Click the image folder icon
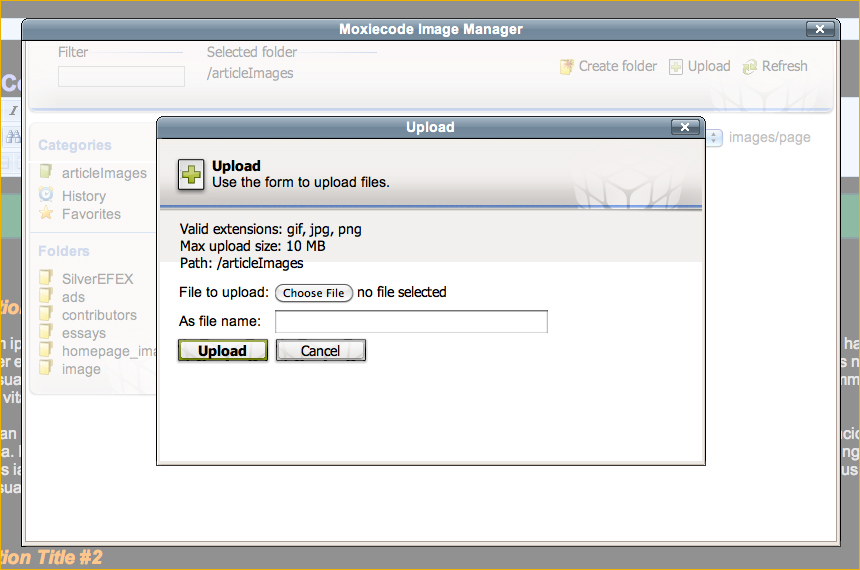 pos(46,367)
